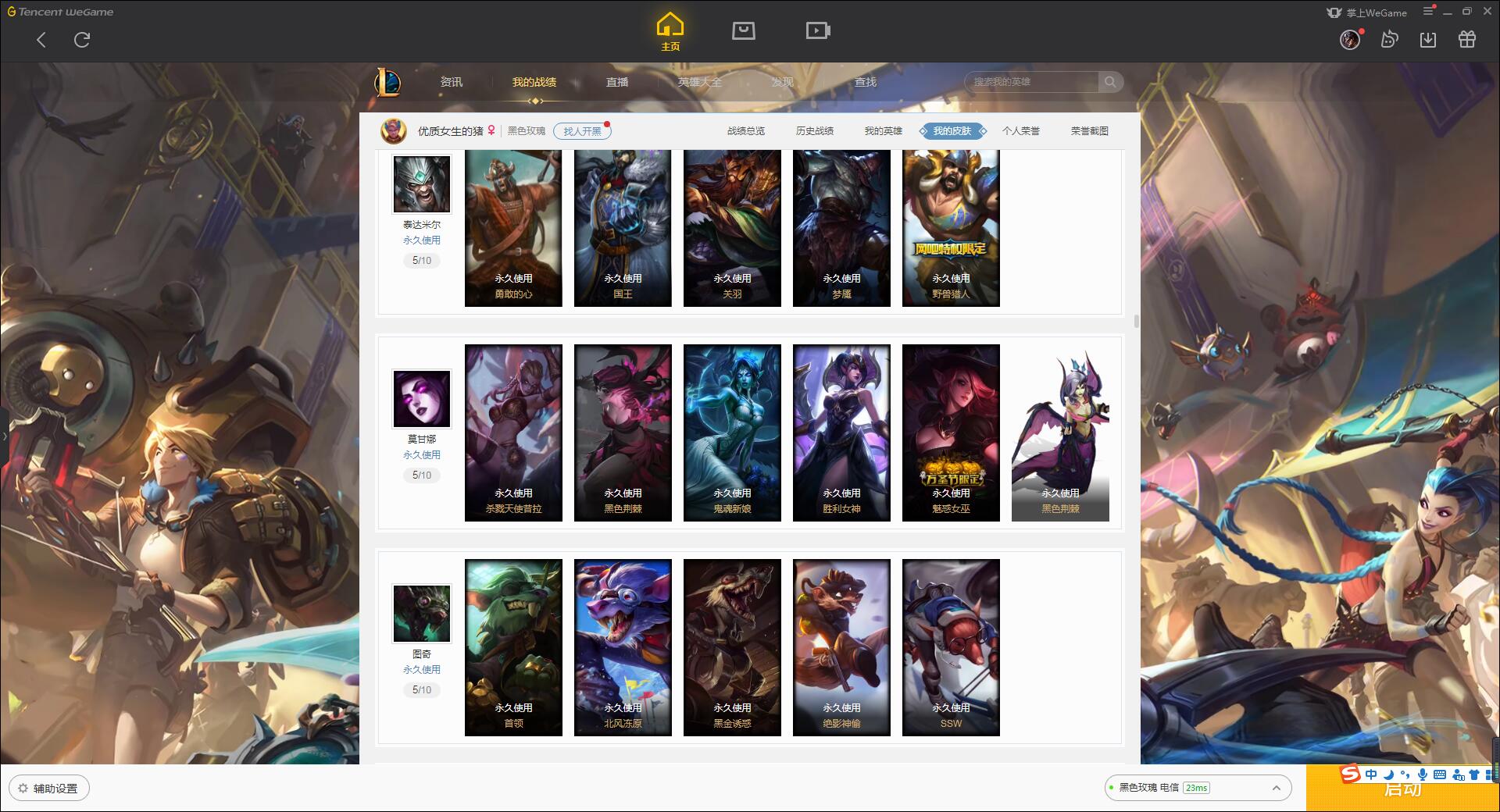Switch to the 资讯 tab
The width and height of the screenshot is (1500, 812).
point(452,82)
